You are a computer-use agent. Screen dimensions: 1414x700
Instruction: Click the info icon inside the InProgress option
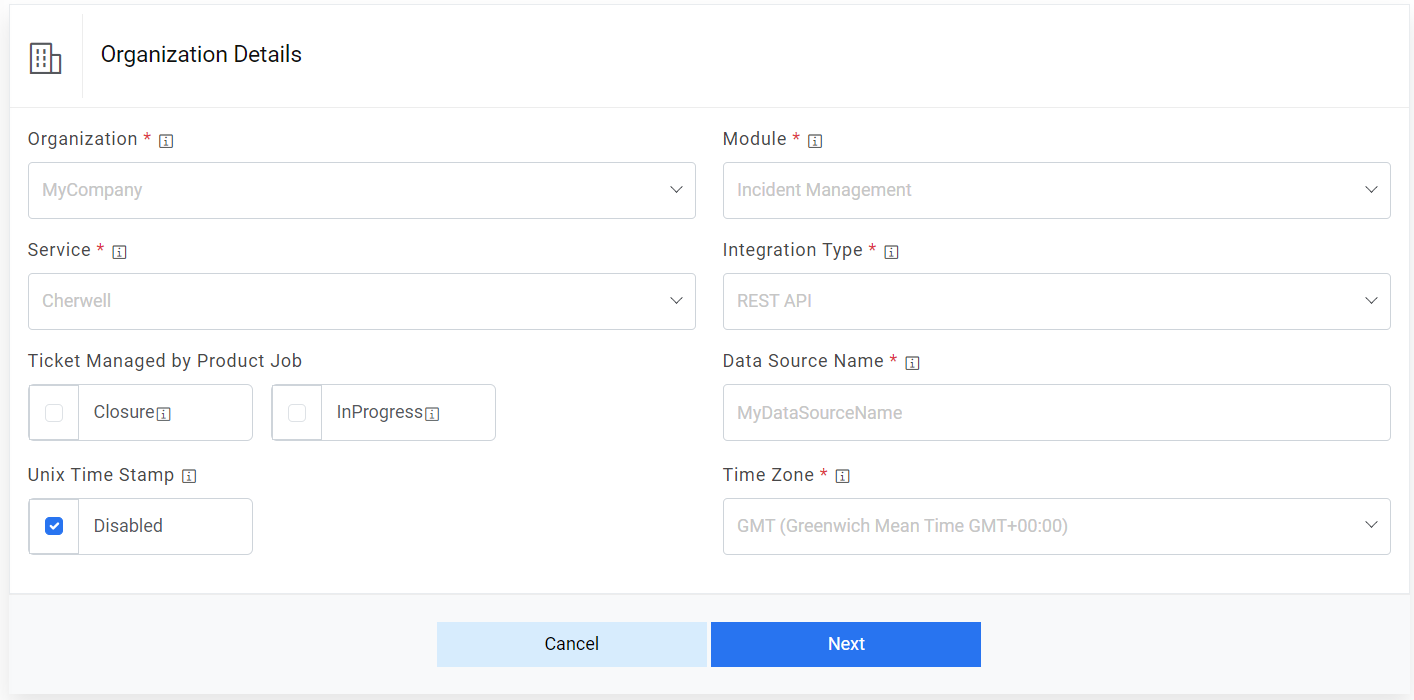(432, 412)
